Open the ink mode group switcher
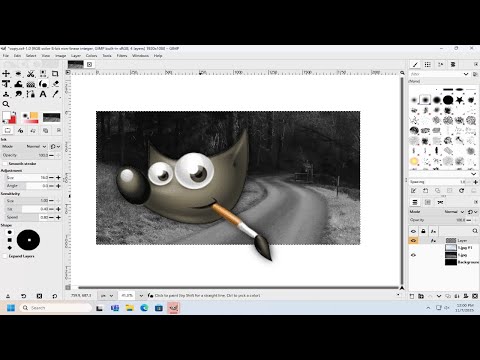The height and width of the screenshot is (360, 480). pyautogui.click(x=55, y=146)
